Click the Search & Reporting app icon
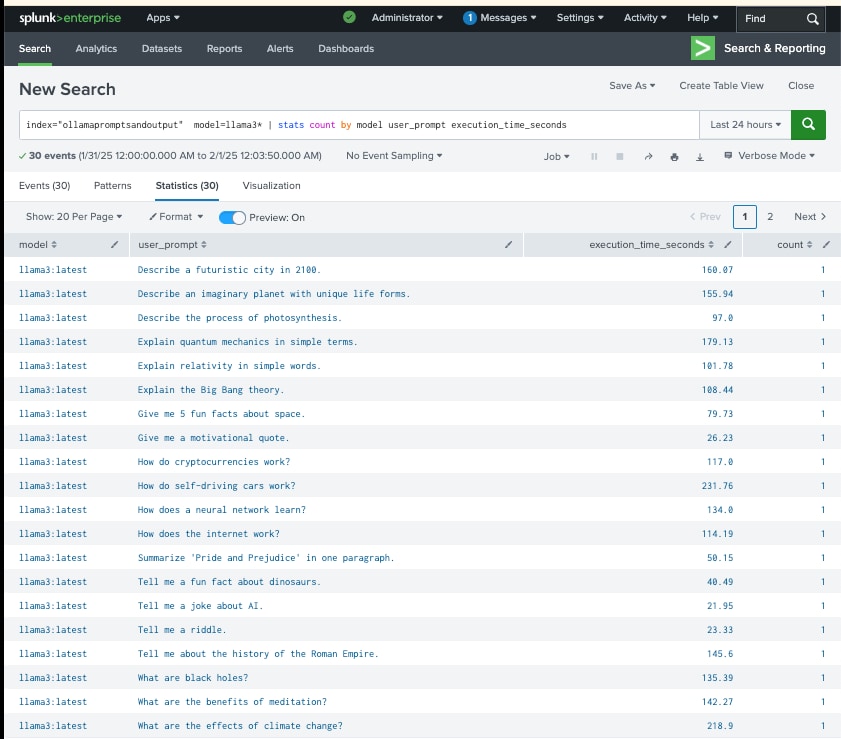The image size is (841, 739). [x=703, y=48]
